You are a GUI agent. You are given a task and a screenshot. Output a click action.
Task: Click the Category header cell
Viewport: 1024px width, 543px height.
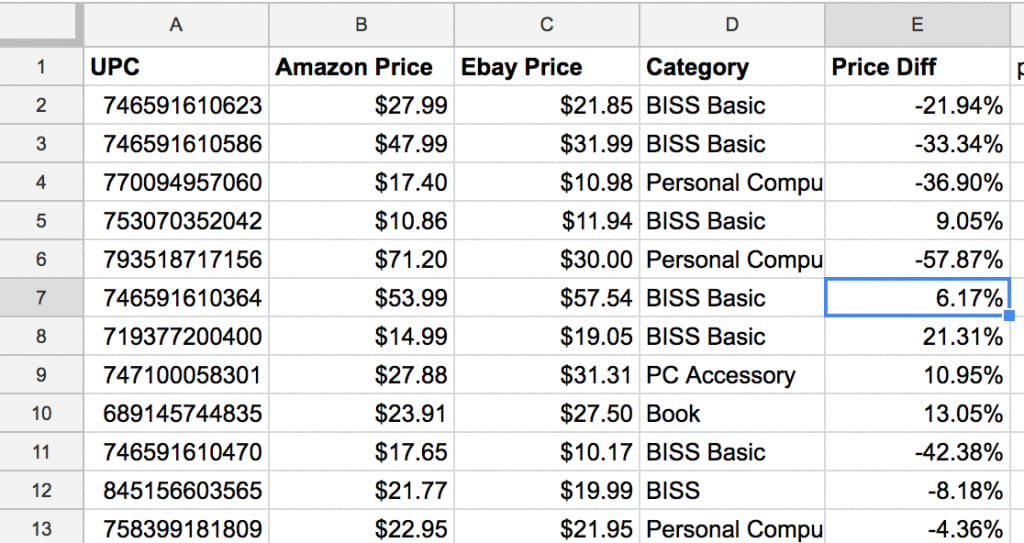pyautogui.click(x=732, y=67)
